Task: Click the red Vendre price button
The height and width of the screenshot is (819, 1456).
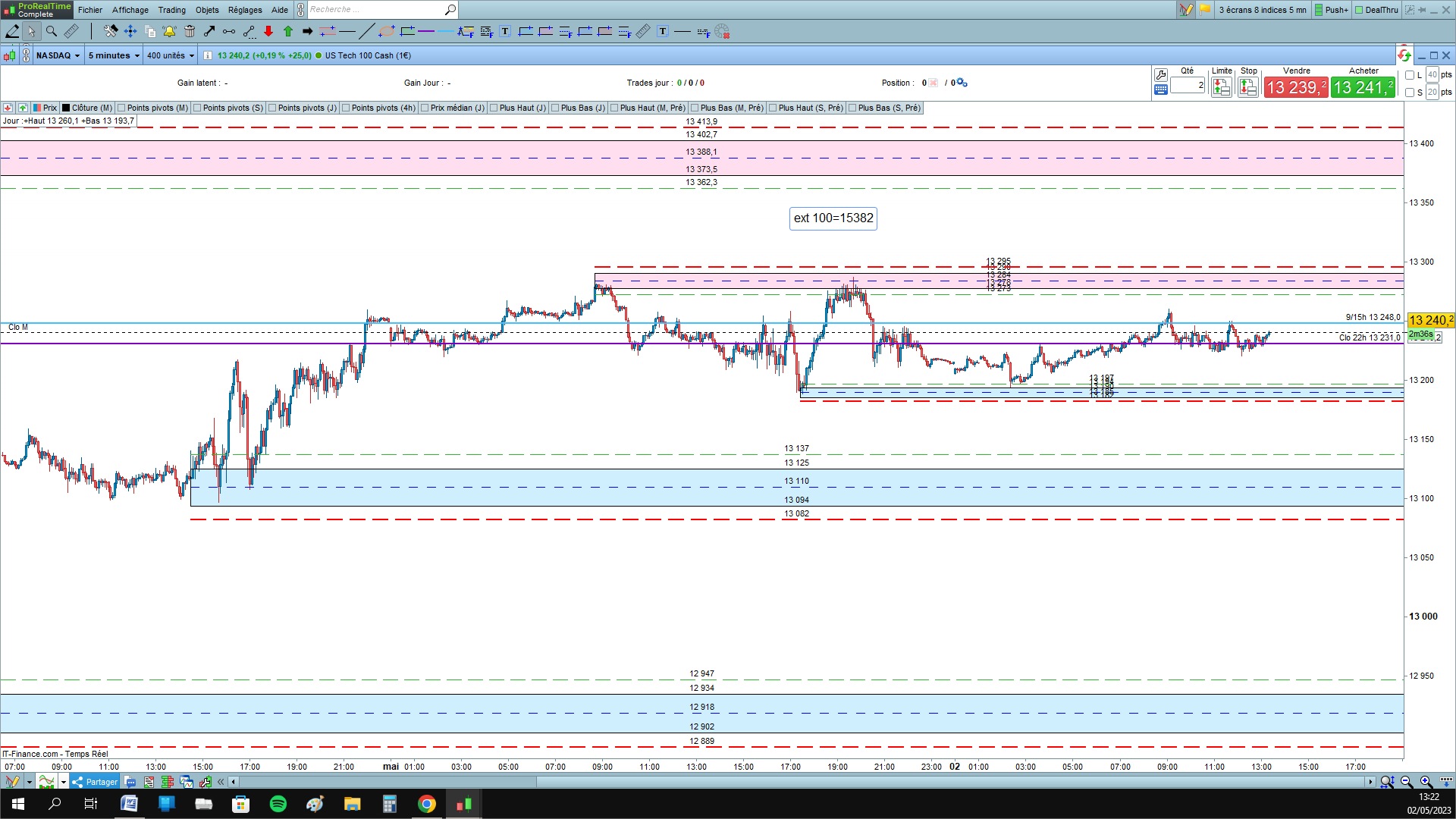Action: tap(1296, 87)
